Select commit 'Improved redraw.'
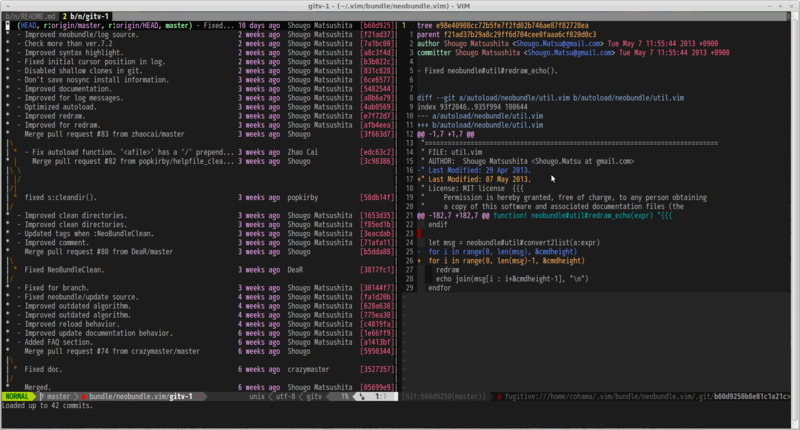 (x=200, y=116)
